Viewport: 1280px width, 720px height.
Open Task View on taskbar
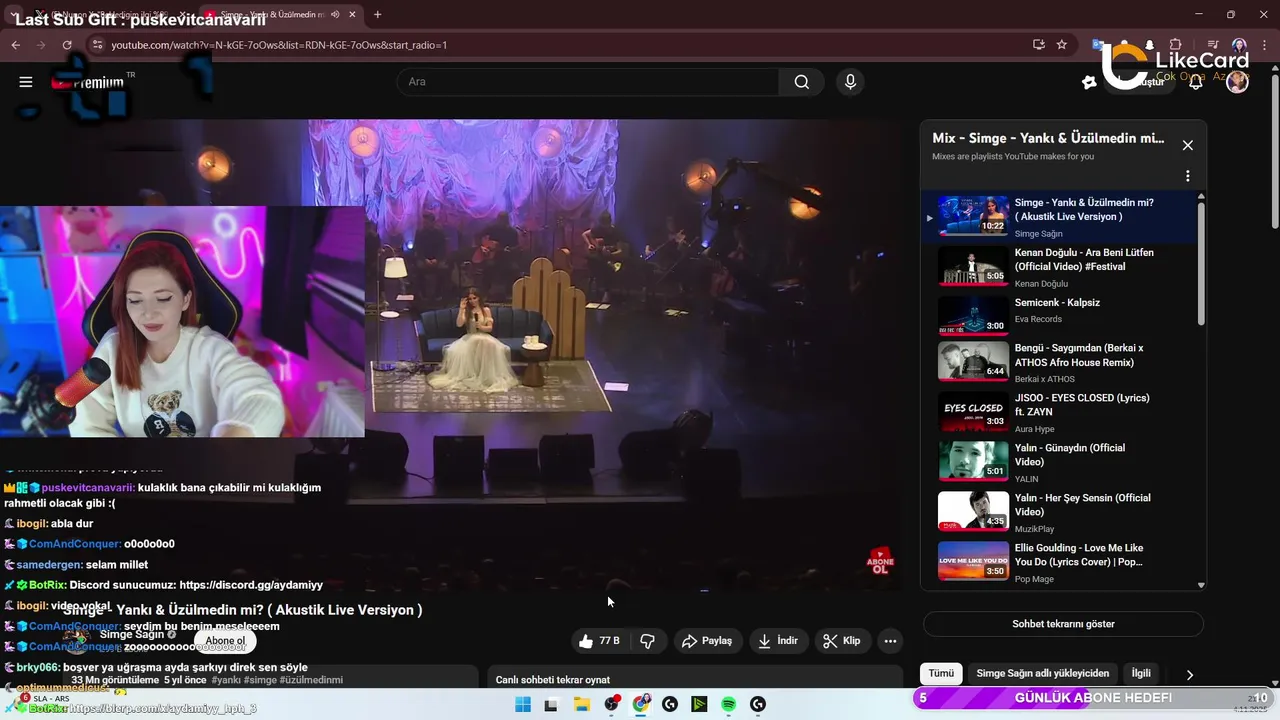[x=551, y=704]
